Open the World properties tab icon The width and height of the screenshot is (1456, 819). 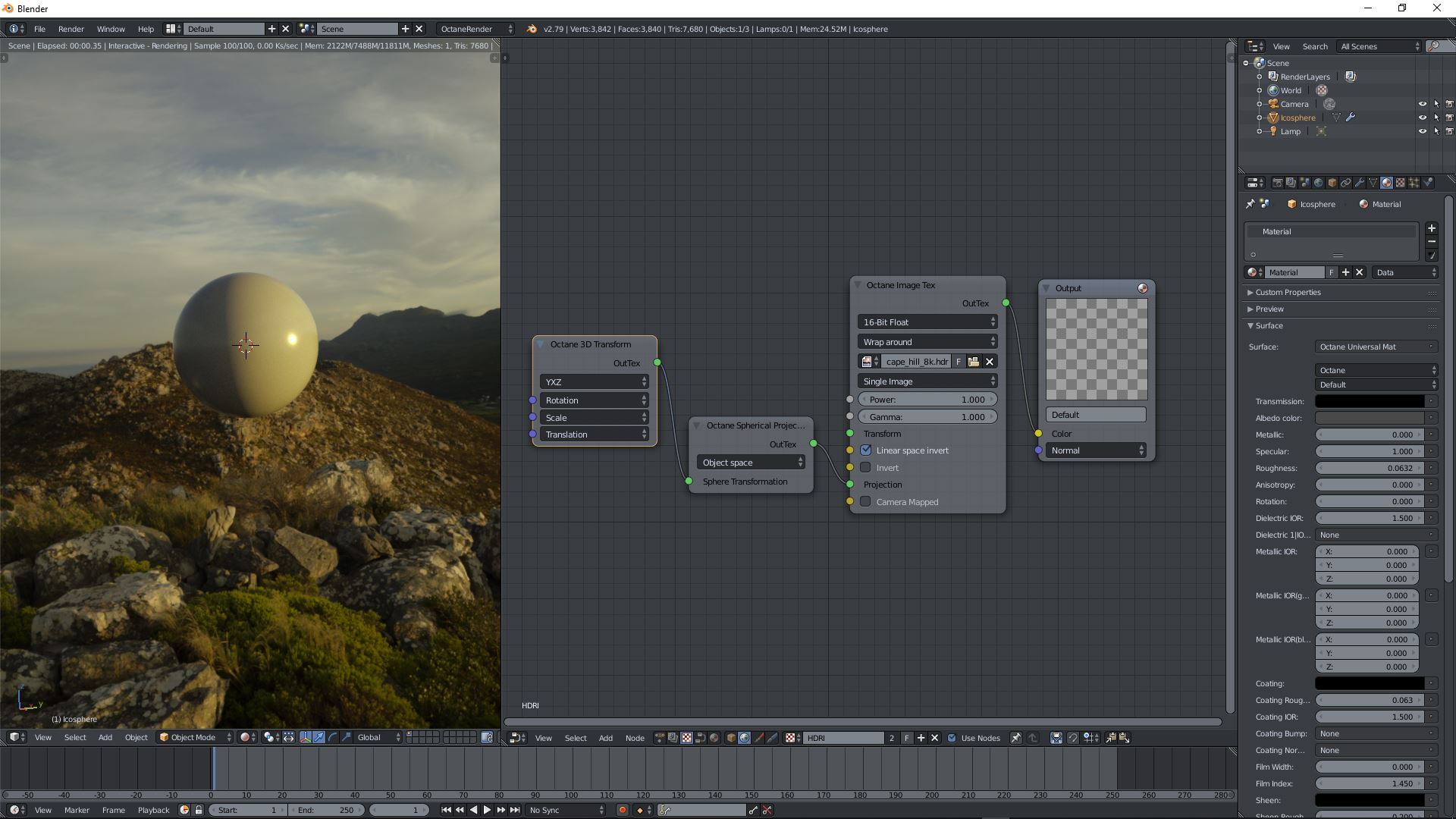[1318, 183]
